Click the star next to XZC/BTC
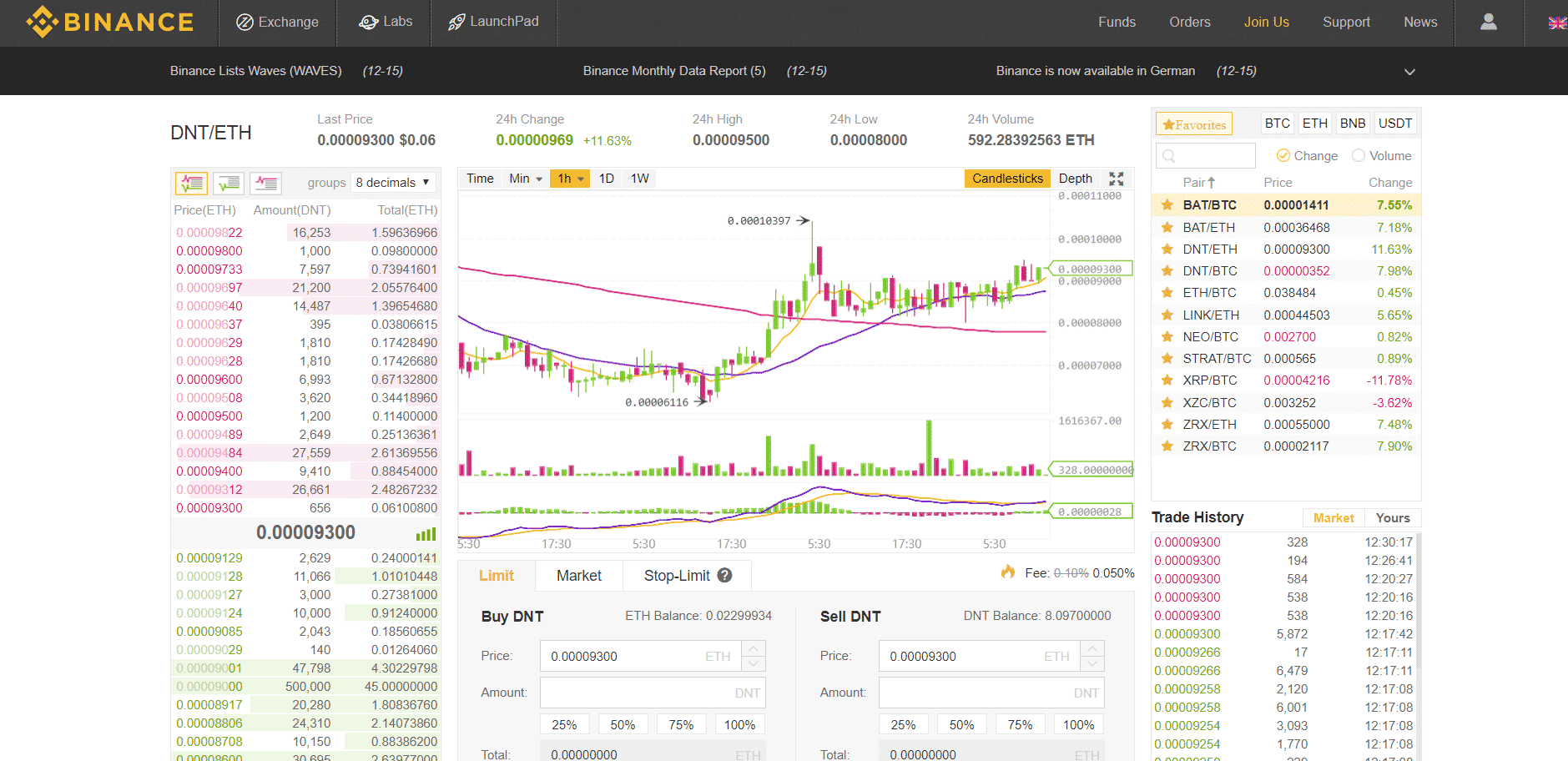 pos(1167,402)
